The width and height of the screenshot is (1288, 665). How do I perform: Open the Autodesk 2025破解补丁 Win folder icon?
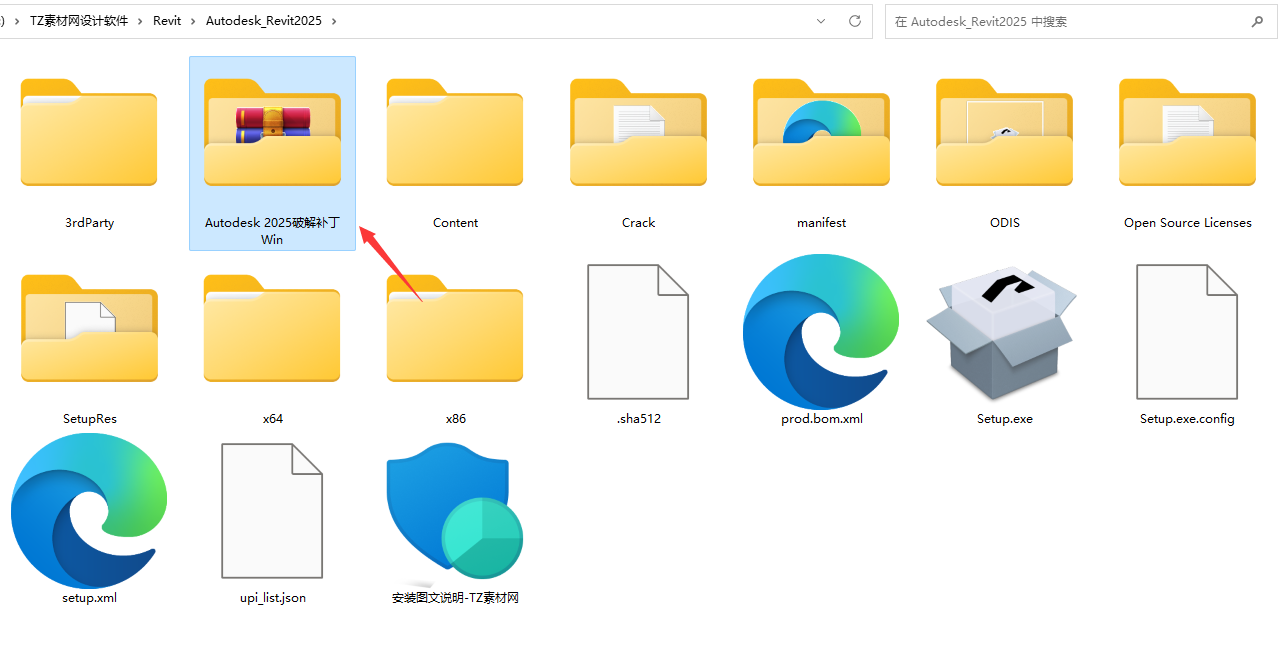[x=272, y=132]
